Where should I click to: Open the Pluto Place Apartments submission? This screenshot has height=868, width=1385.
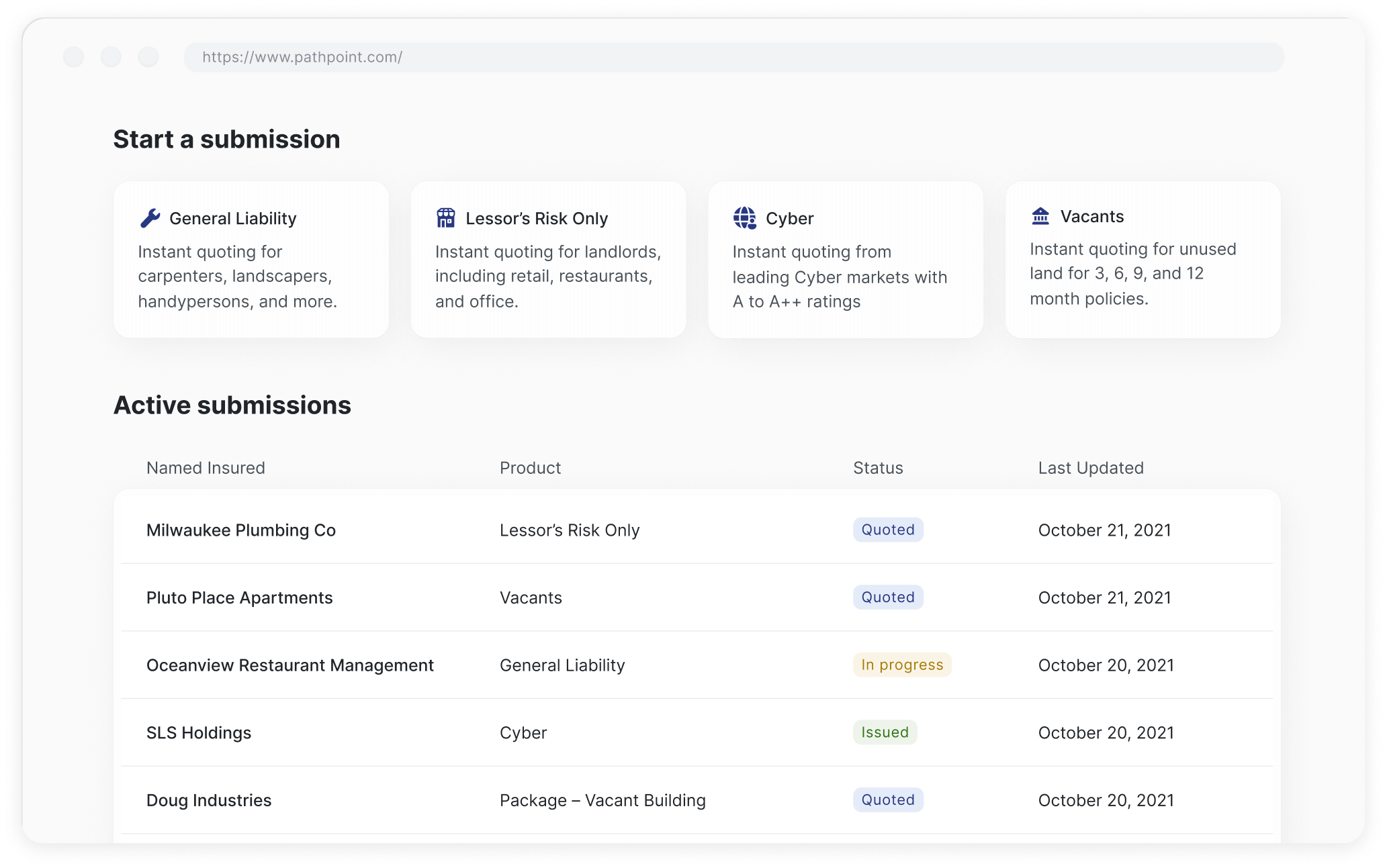pyautogui.click(x=240, y=597)
